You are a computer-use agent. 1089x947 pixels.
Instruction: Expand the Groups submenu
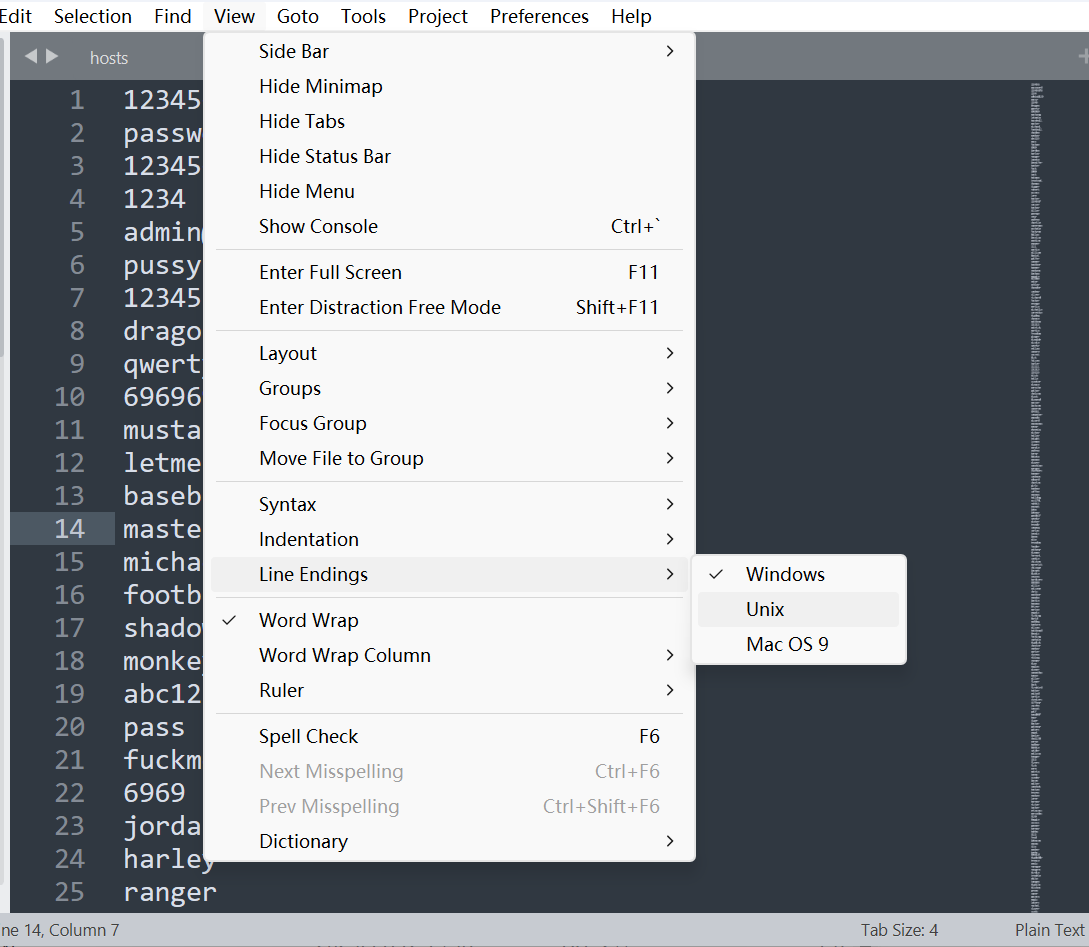tap(449, 388)
